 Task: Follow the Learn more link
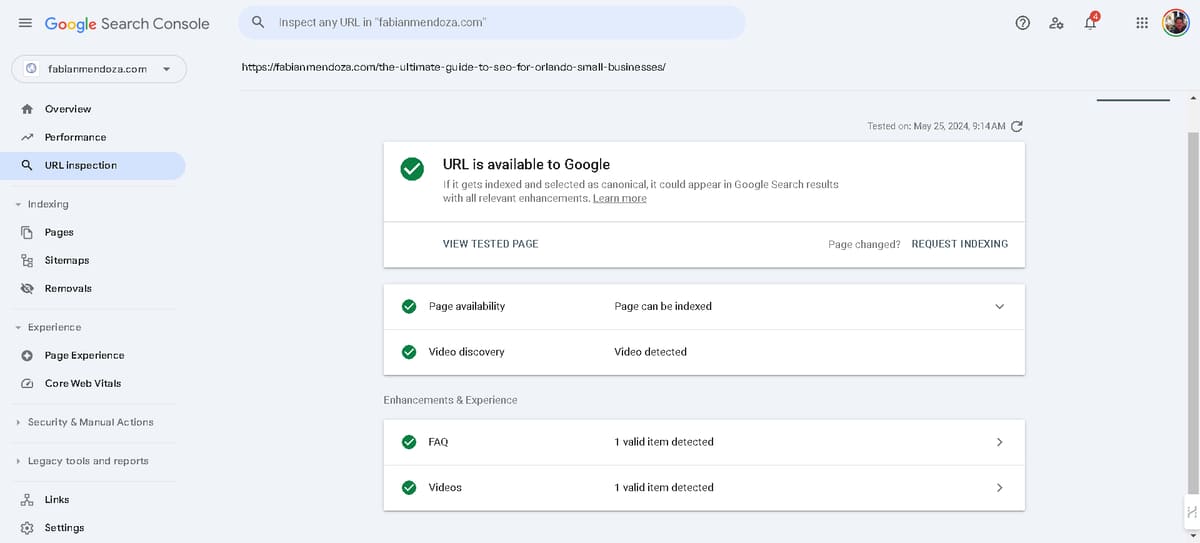click(x=620, y=198)
